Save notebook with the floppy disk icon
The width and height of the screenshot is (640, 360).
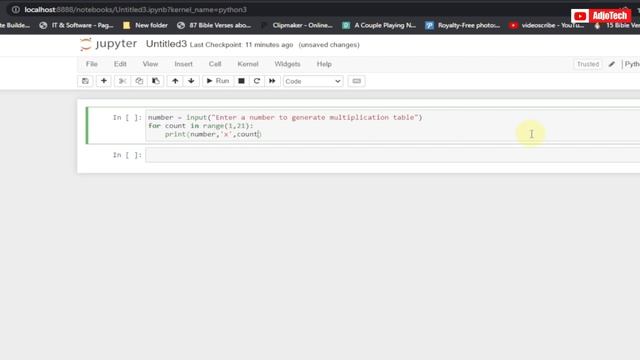[x=85, y=81]
